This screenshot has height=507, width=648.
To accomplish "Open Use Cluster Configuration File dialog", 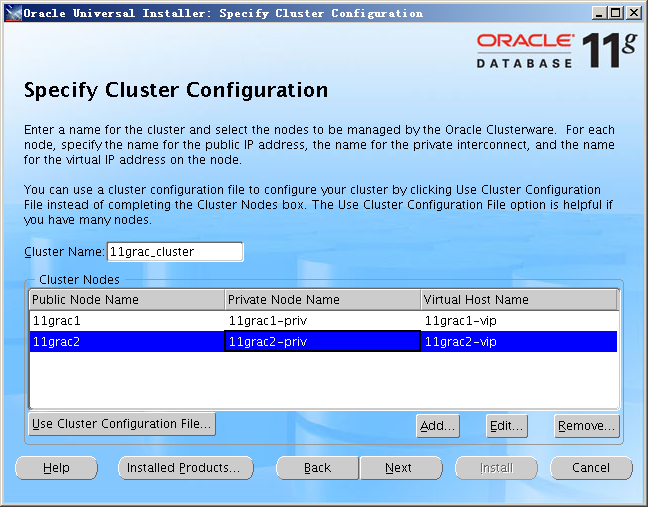I will click(x=122, y=424).
